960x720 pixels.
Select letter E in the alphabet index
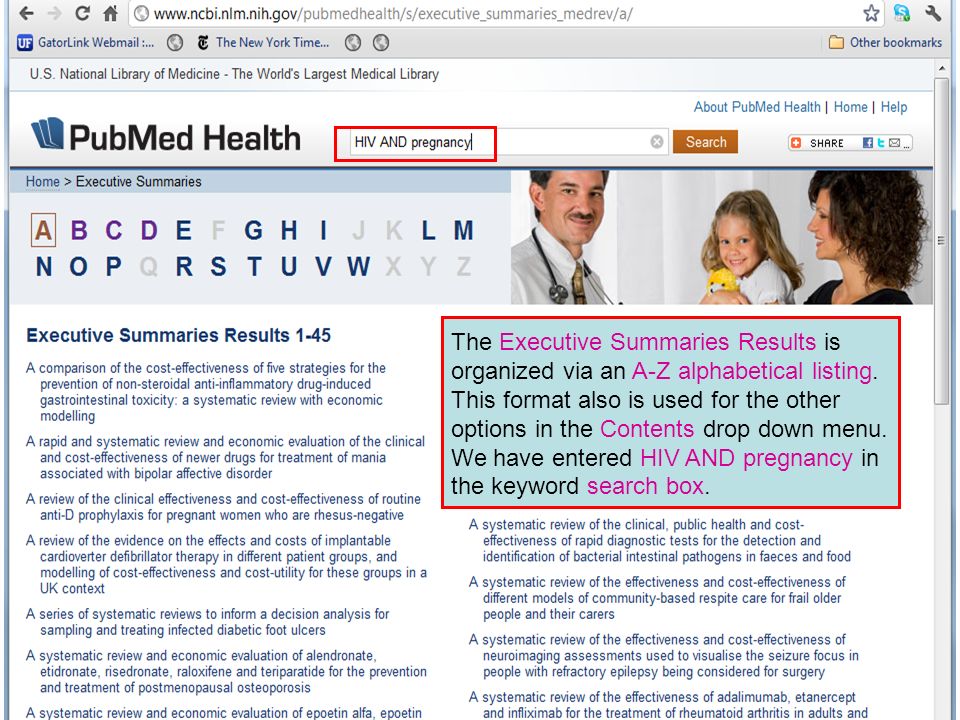(184, 230)
